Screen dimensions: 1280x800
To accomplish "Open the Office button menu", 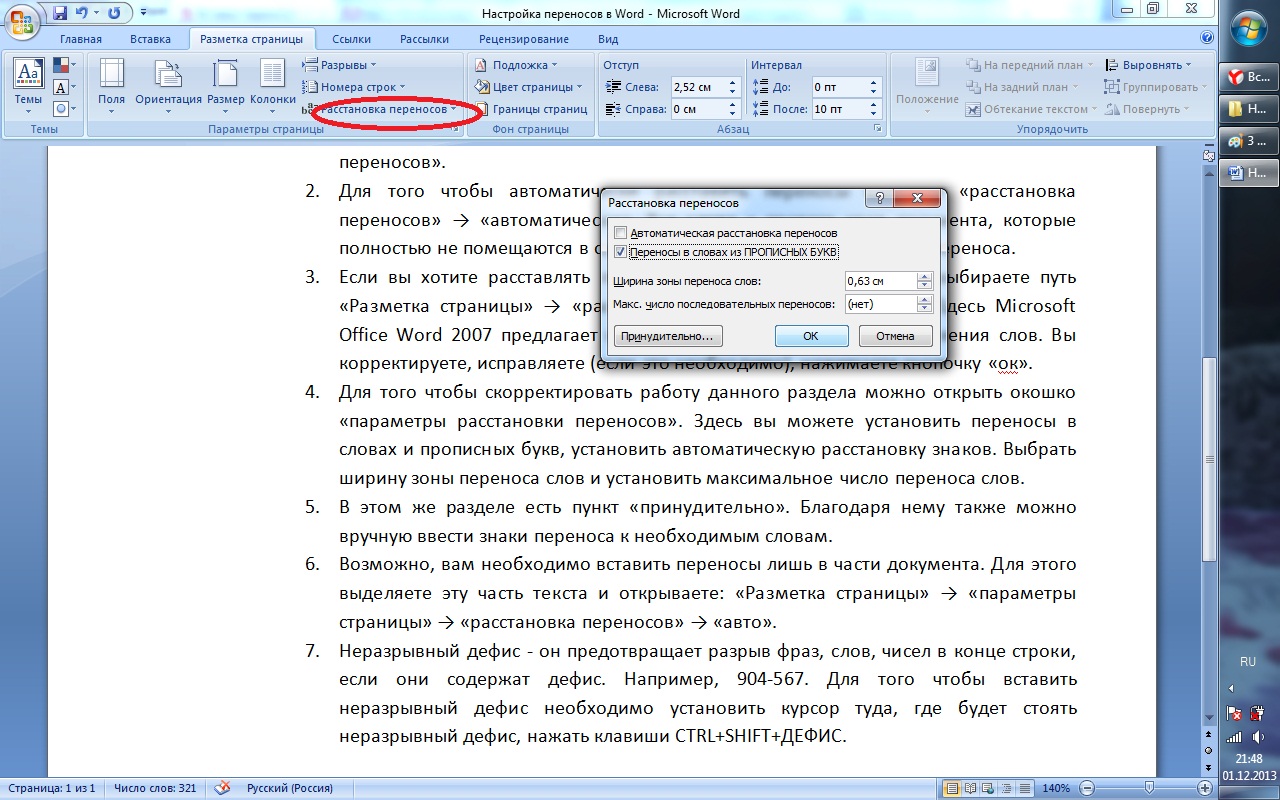I will pos(21,21).
